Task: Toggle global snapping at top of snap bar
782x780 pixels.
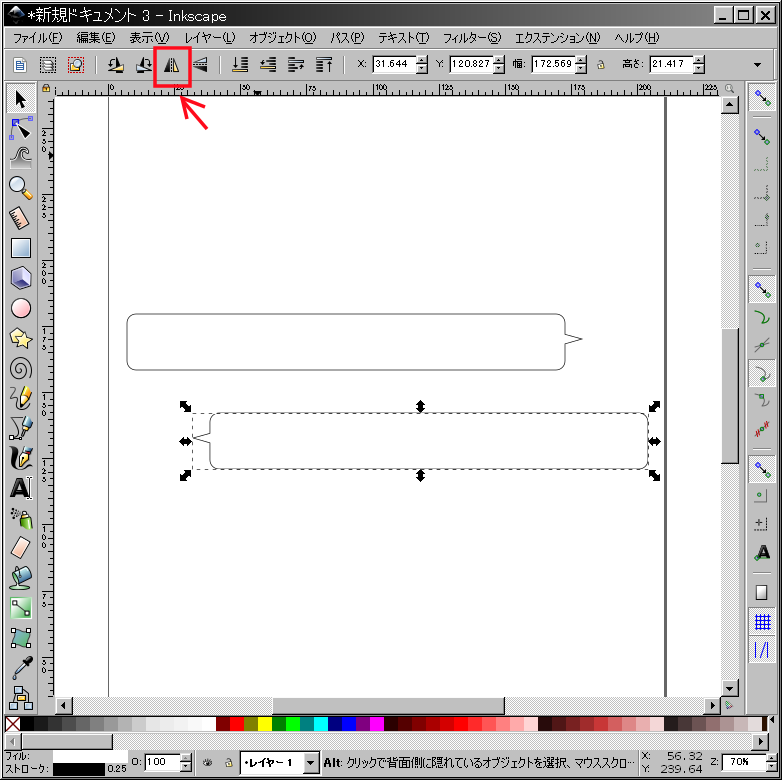Action: pyautogui.click(x=762, y=97)
